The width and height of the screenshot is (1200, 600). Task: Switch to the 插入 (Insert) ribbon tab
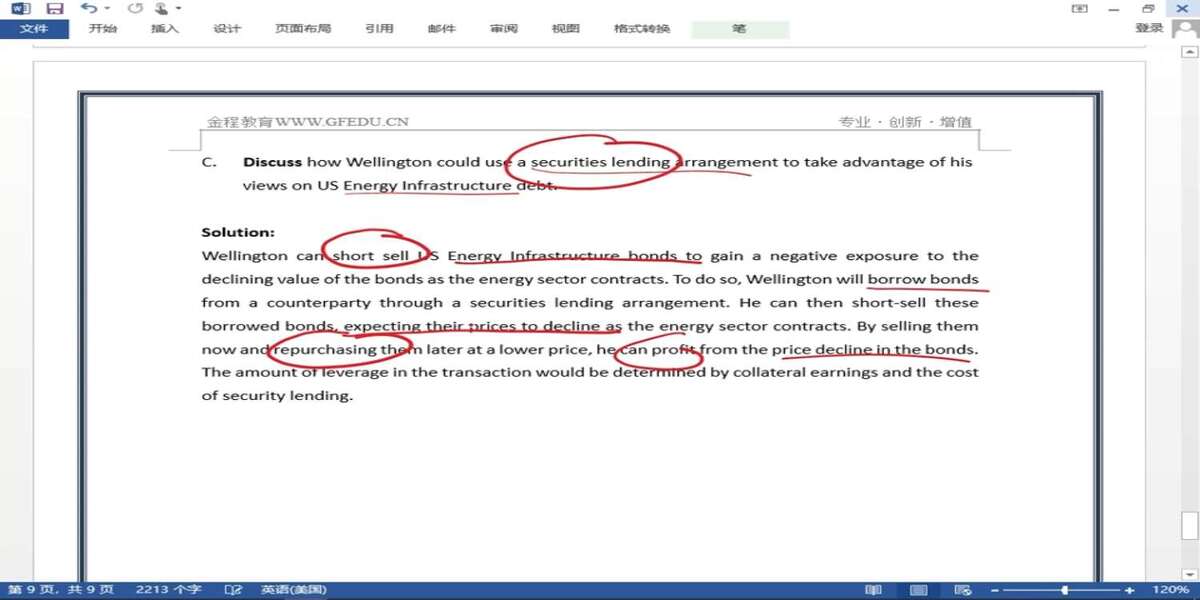[x=165, y=29]
